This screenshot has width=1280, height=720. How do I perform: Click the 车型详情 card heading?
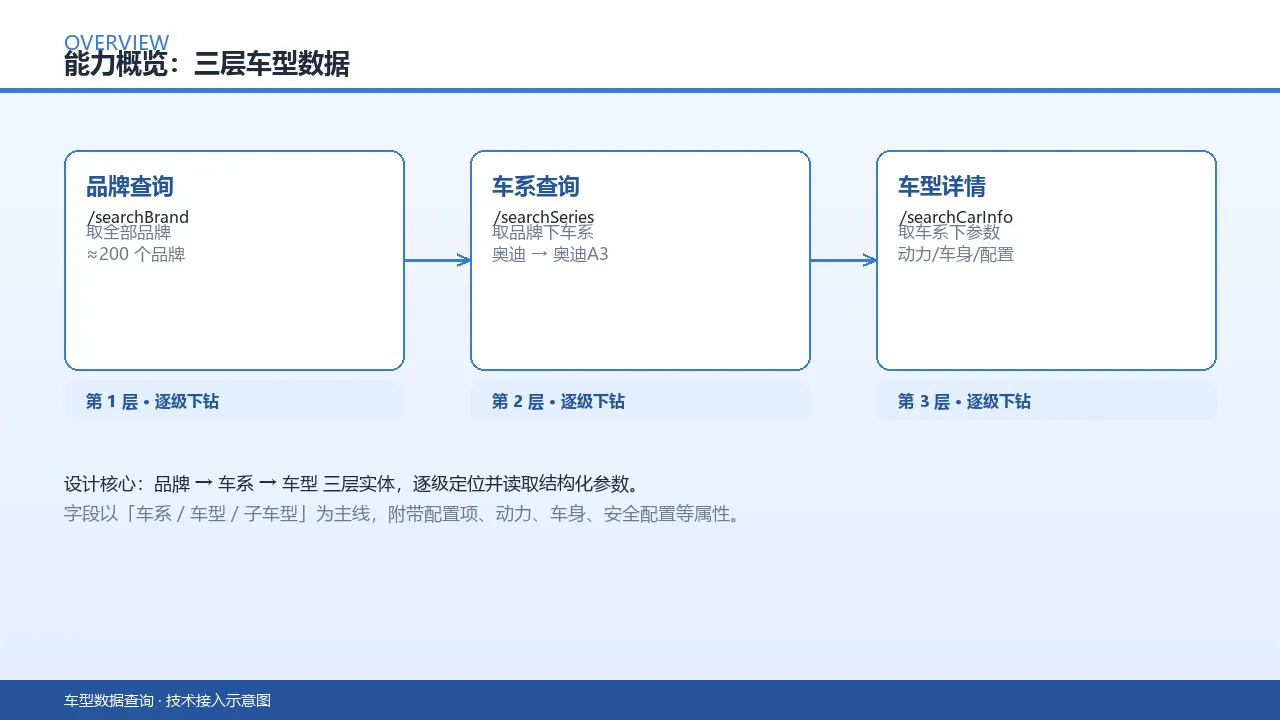coord(942,186)
